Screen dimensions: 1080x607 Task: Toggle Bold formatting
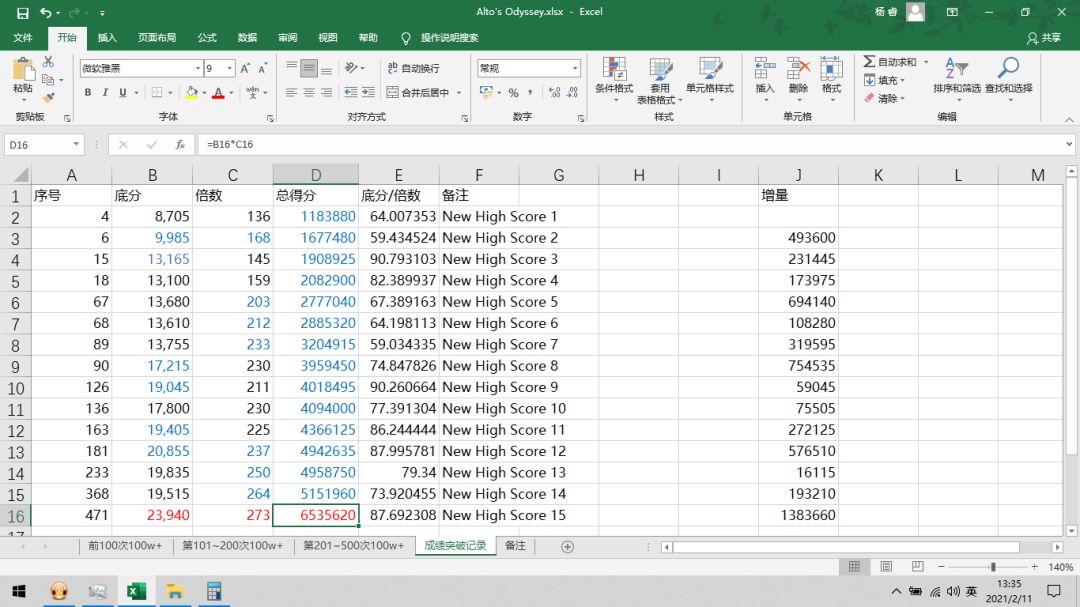[88, 93]
